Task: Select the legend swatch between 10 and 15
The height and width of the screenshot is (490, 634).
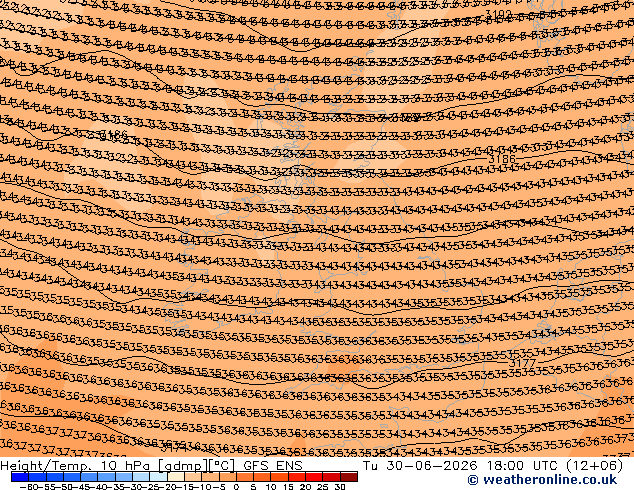Action: [x=279, y=477]
